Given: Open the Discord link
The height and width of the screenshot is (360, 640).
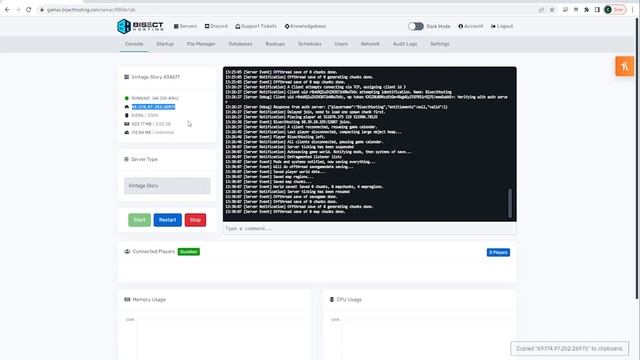Looking at the screenshot, I should [x=216, y=26].
